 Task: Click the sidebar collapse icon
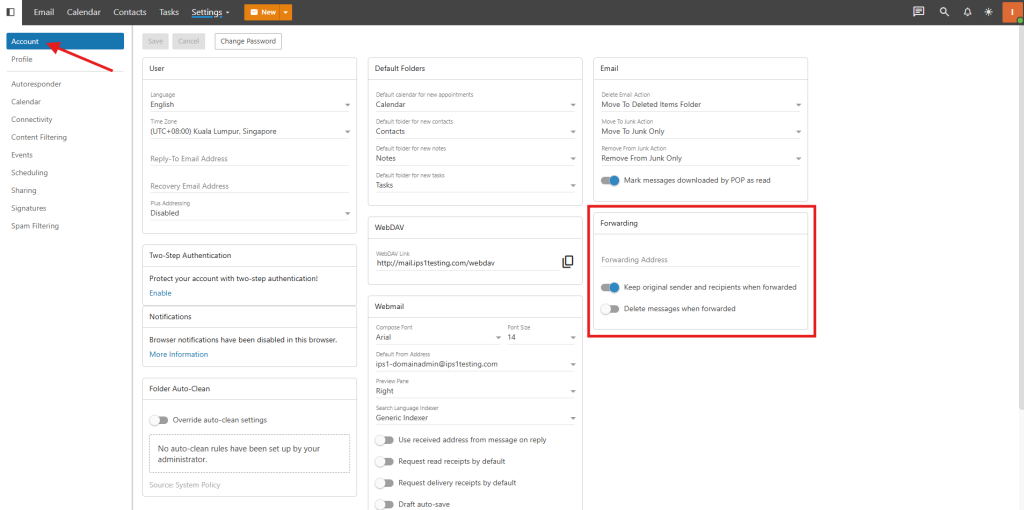(x=10, y=12)
